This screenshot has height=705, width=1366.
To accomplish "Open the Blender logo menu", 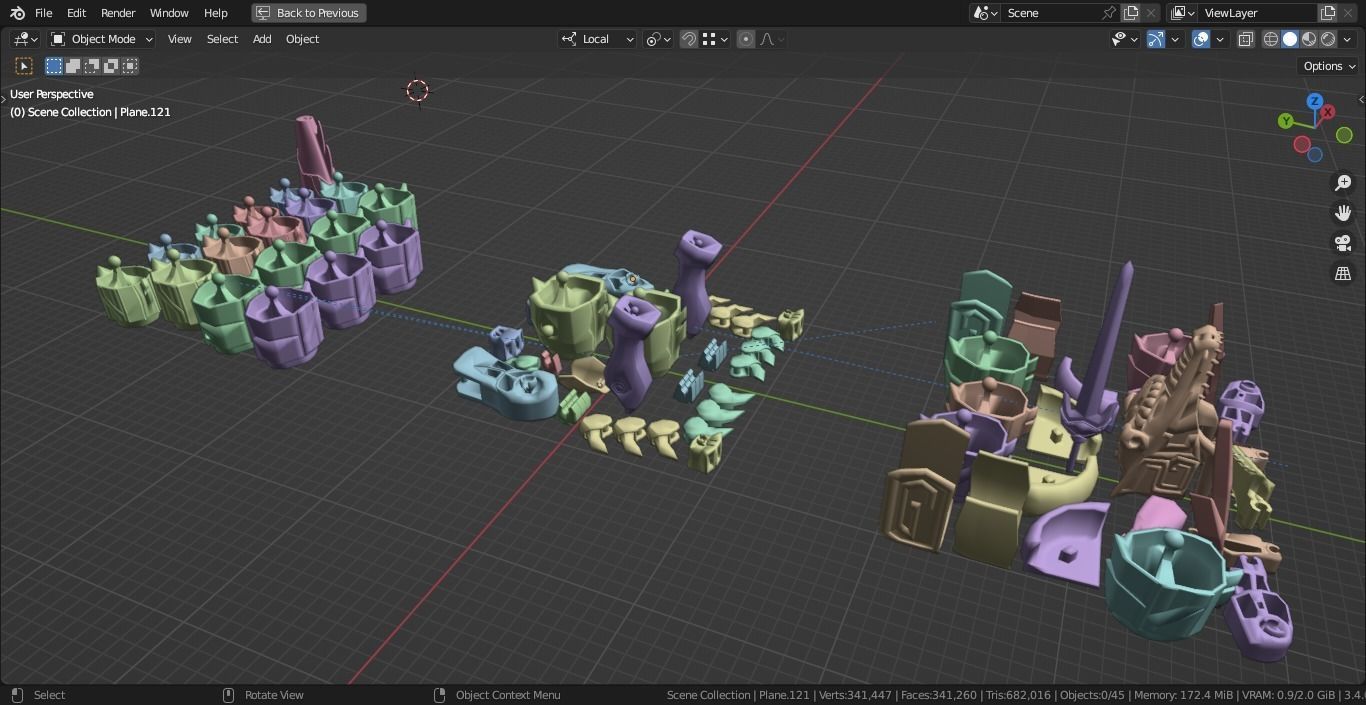I will [17, 13].
